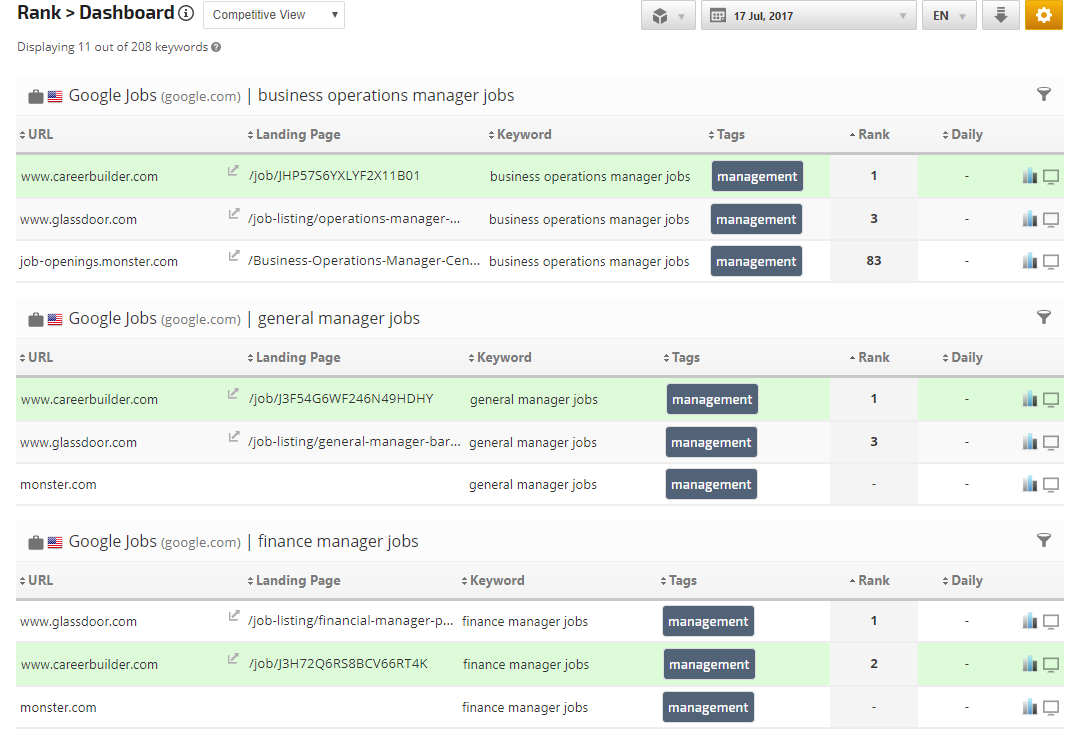
Task: Sort finance manager table by Daily column
Action: pyautogui.click(x=966, y=581)
